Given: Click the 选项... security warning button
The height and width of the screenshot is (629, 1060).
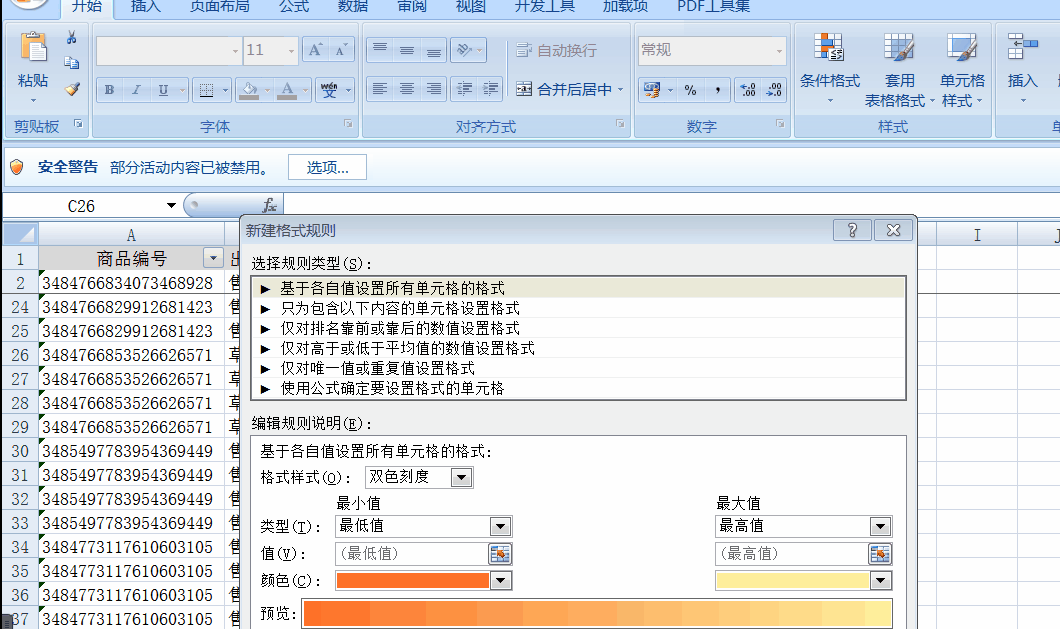Looking at the screenshot, I should point(327,168).
